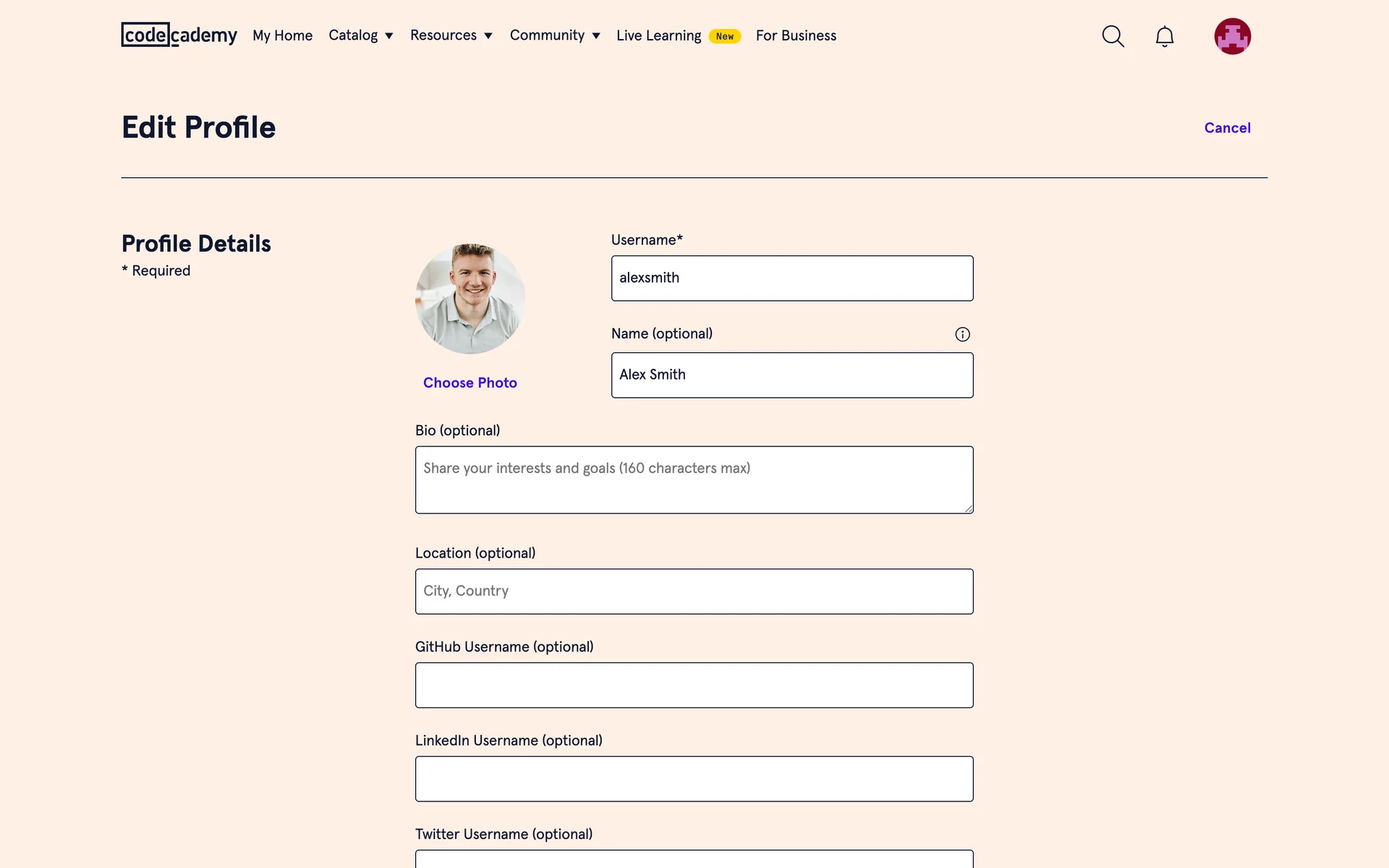Focus the GitHub Username field

[694, 685]
